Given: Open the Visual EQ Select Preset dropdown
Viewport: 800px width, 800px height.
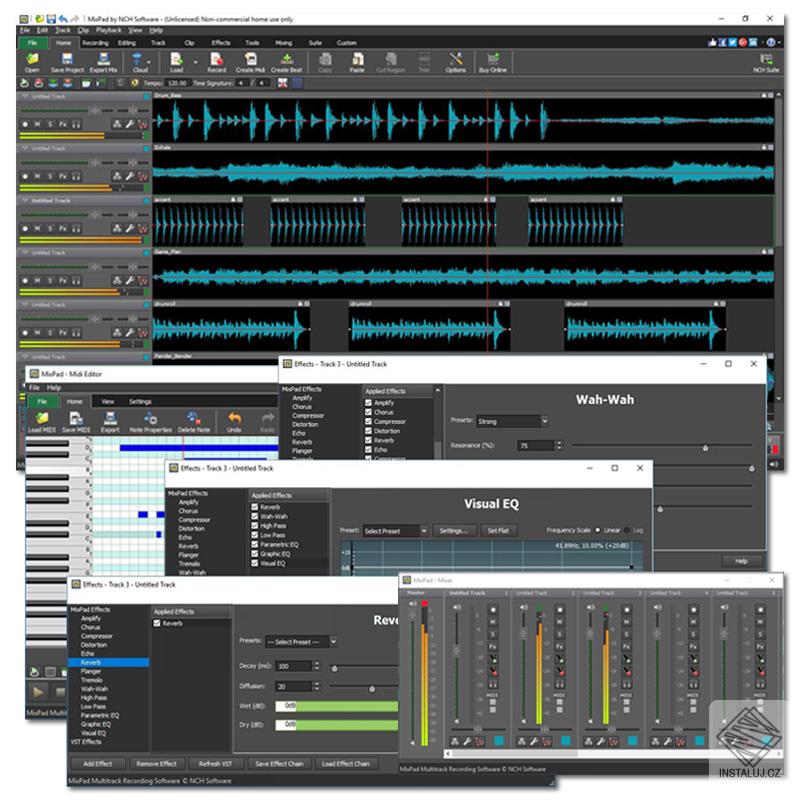Looking at the screenshot, I should pos(395,531).
